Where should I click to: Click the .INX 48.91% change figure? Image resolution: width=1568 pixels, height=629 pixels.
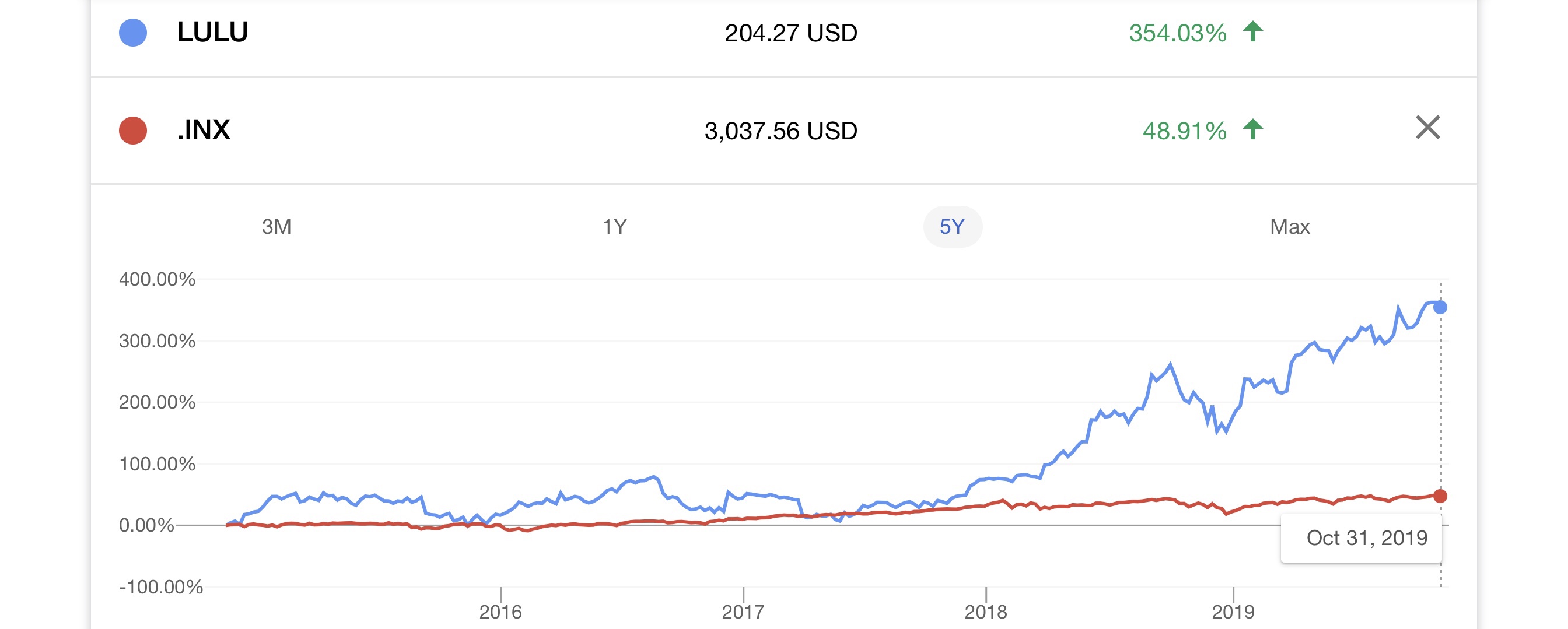click(1184, 131)
